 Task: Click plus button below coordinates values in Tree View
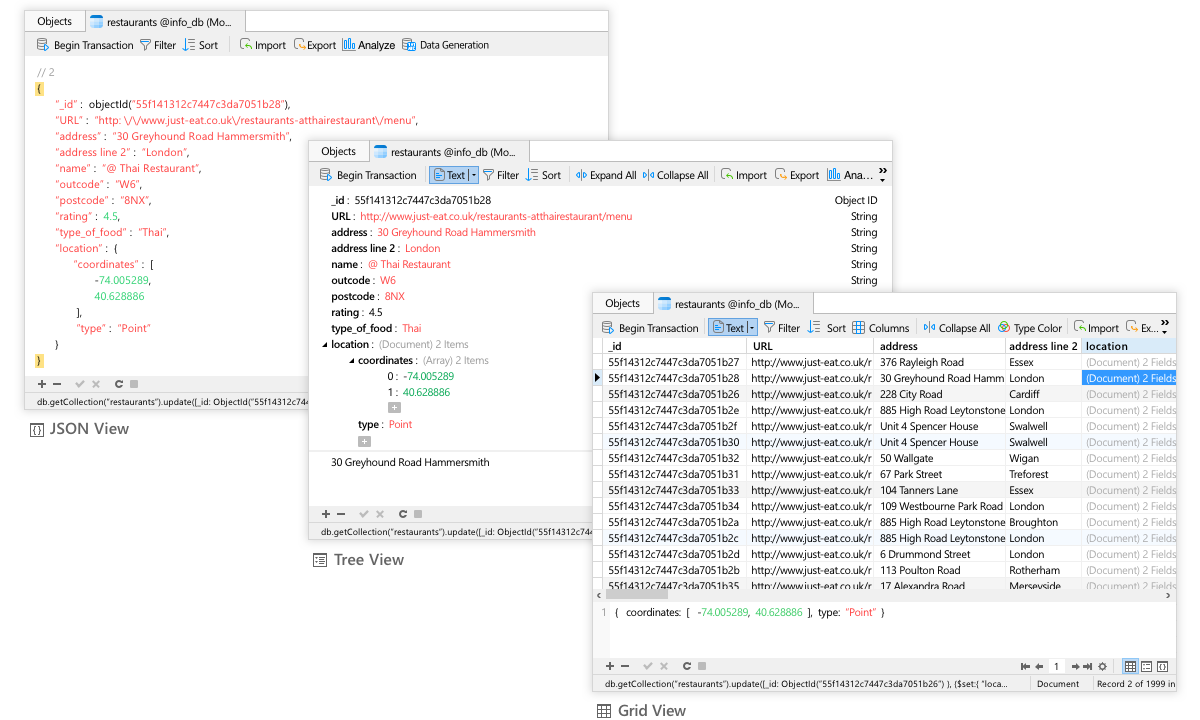pyautogui.click(x=394, y=408)
